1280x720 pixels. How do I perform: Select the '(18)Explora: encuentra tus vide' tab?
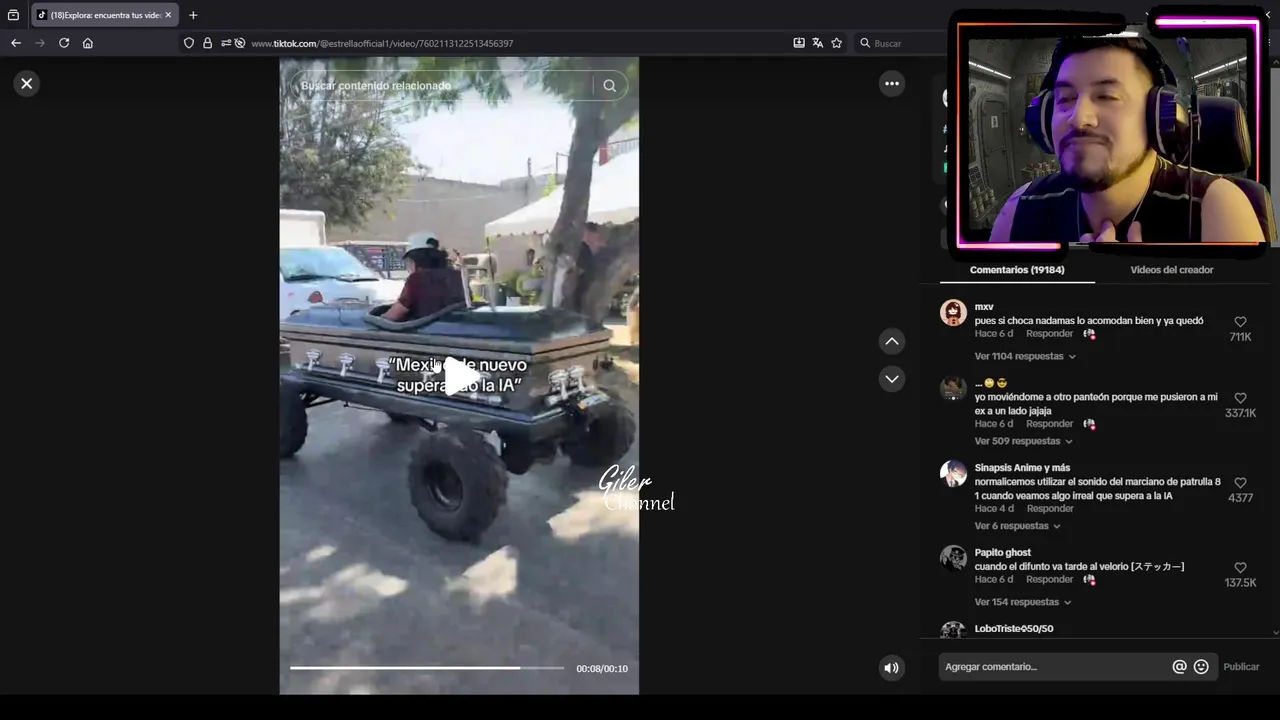click(x=104, y=15)
